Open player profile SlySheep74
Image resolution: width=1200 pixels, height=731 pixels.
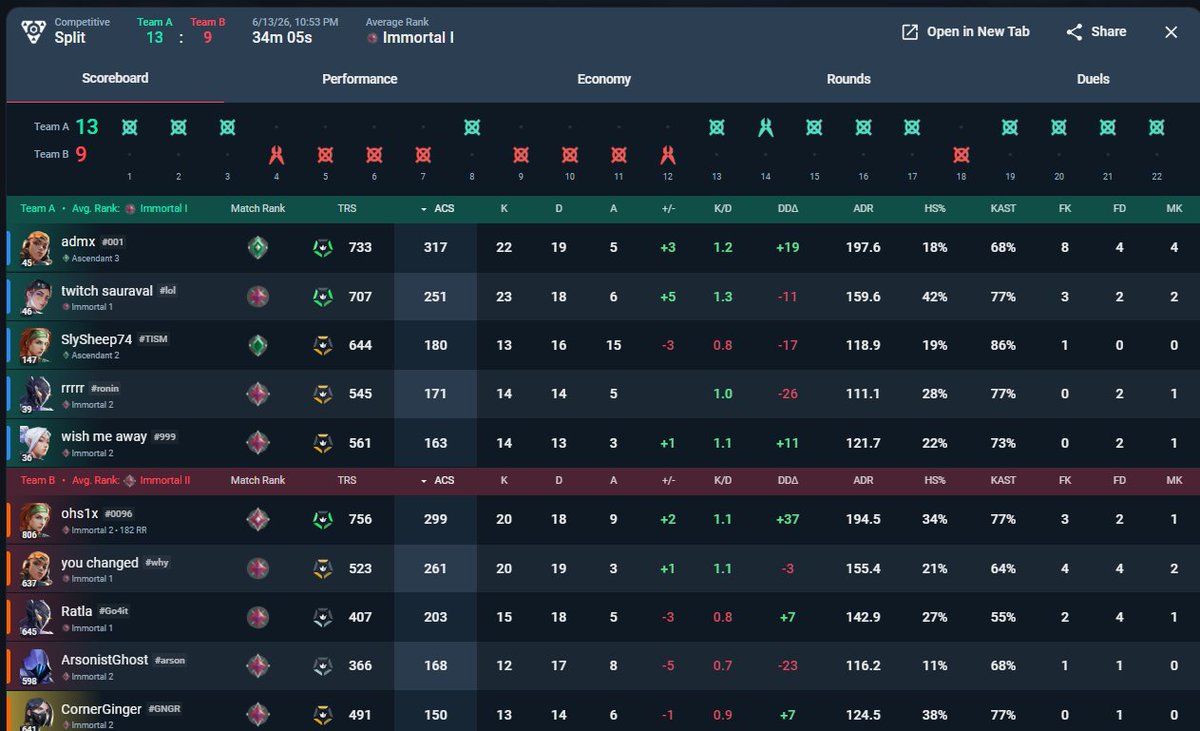(x=97, y=340)
